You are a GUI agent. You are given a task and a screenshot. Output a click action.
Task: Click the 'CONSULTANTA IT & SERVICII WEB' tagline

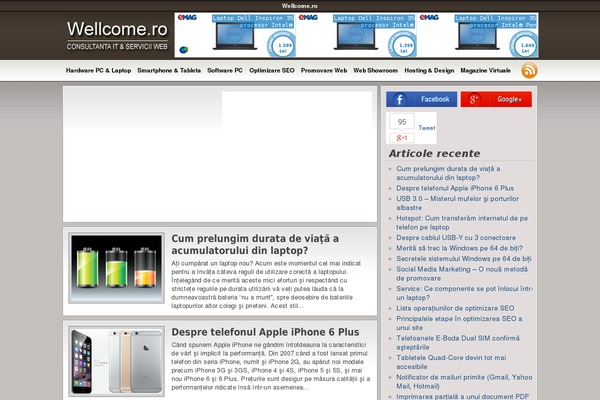coord(117,46)
